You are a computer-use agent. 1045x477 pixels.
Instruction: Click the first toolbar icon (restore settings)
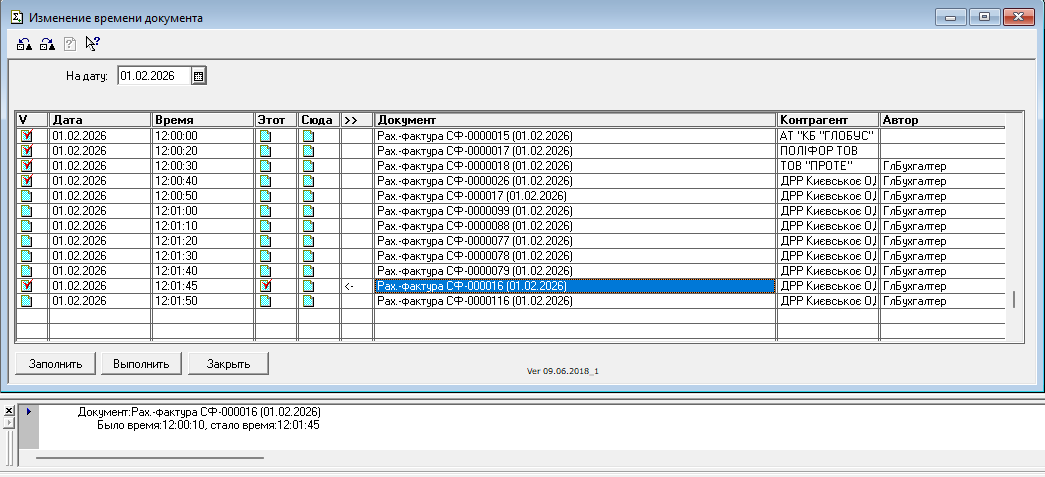(x=24, y=43)
